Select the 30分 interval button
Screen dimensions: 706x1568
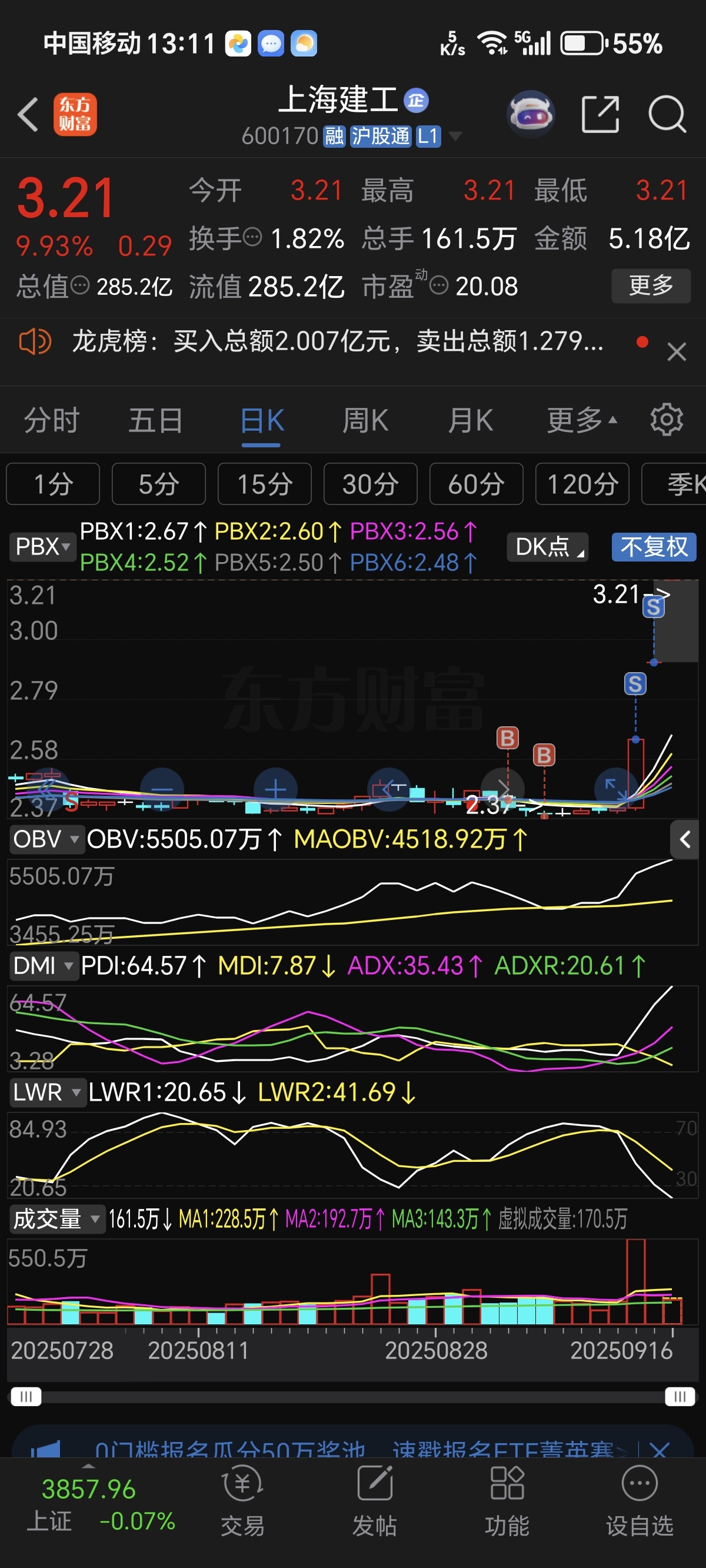click(371, 484)
